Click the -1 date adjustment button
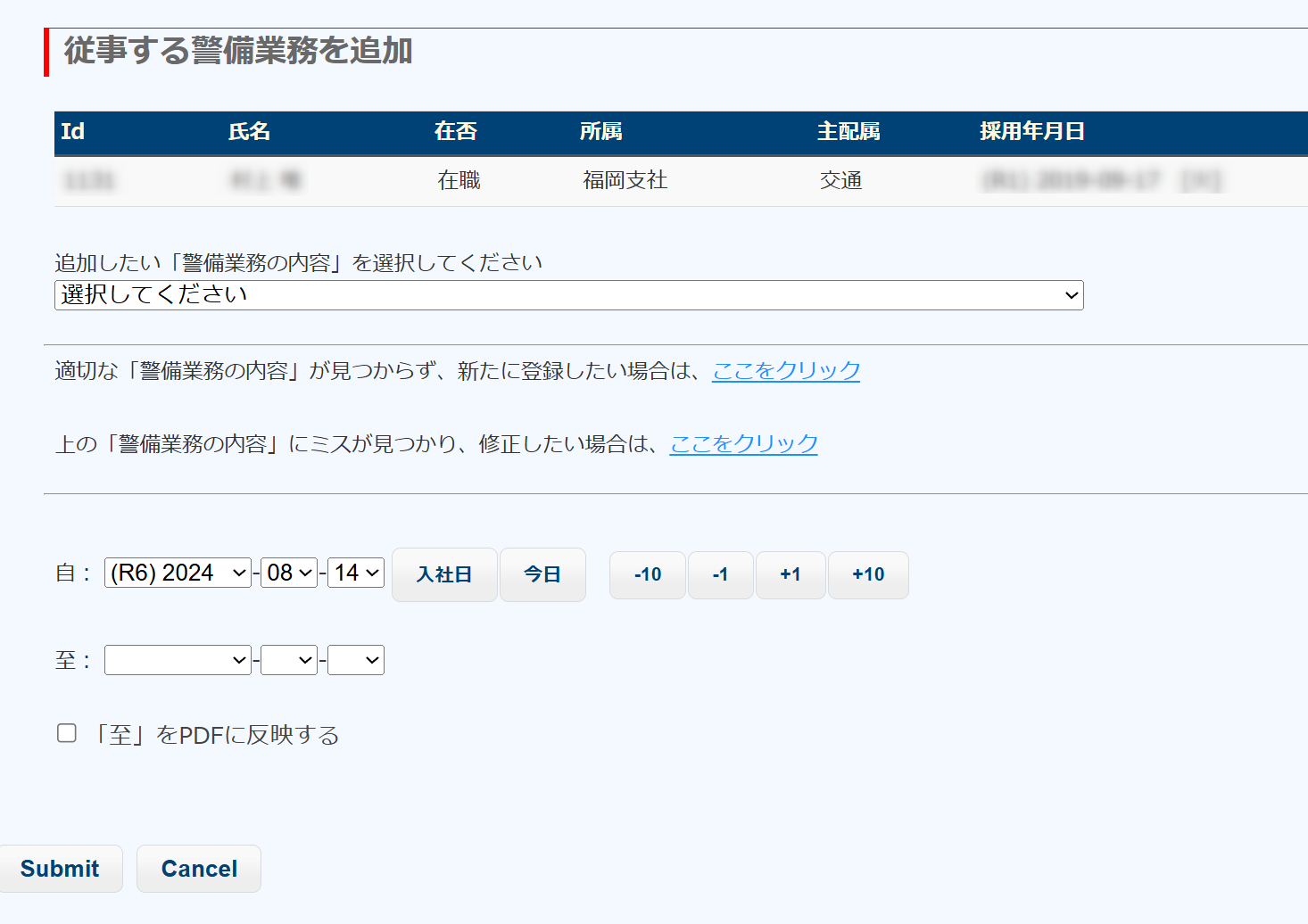1308x924 pixels. click(720, 575)
